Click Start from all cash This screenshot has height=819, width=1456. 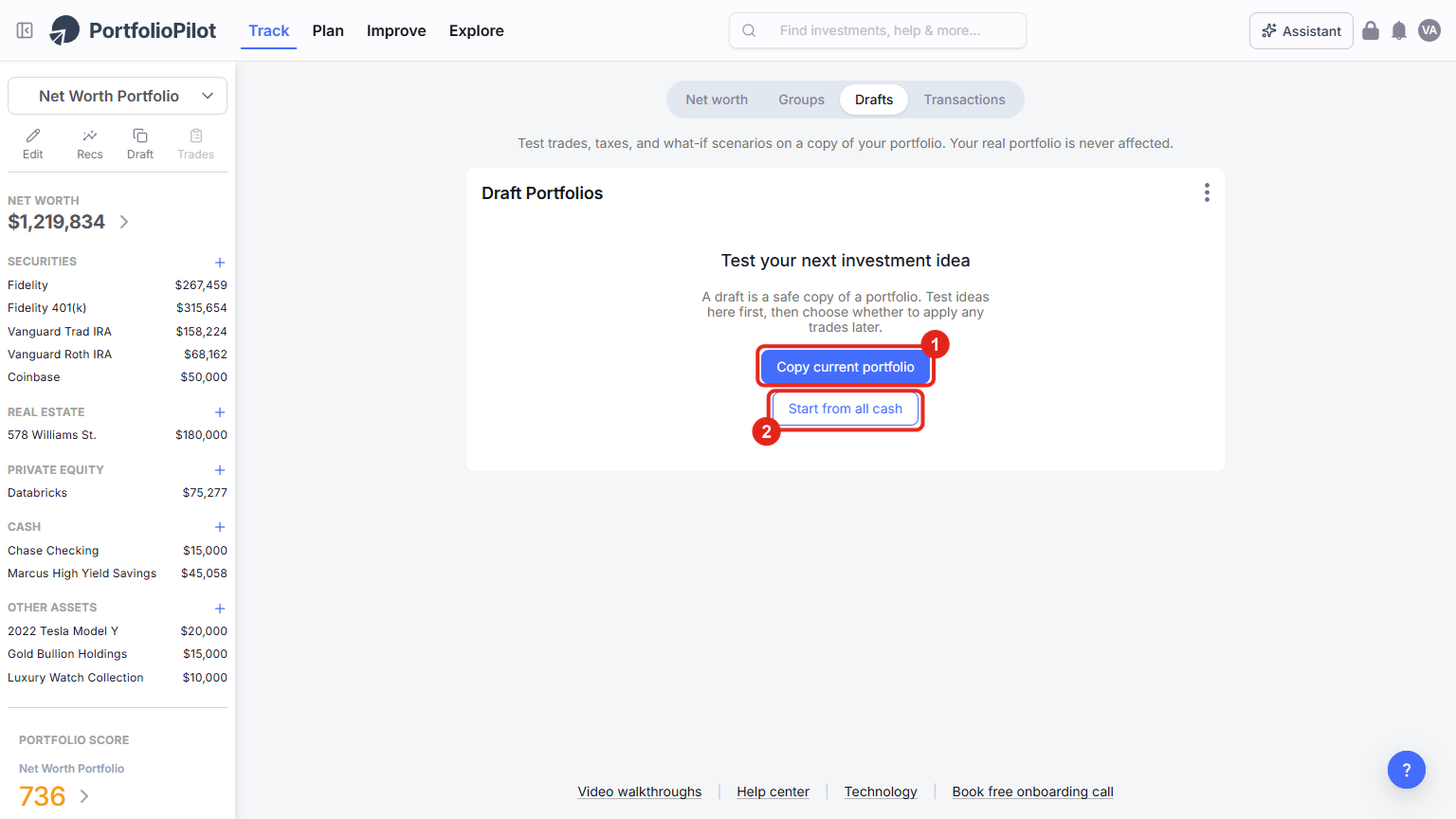click(x=846, y=409)
